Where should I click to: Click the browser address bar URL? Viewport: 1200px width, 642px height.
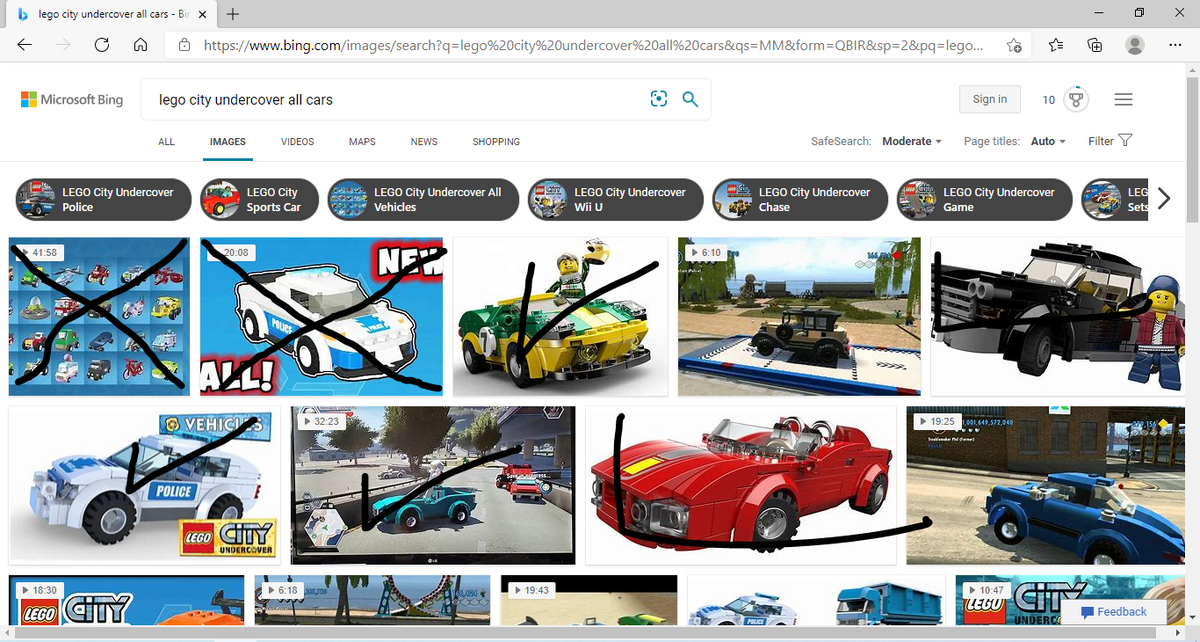pyautogui.click(x=593, y=45)
